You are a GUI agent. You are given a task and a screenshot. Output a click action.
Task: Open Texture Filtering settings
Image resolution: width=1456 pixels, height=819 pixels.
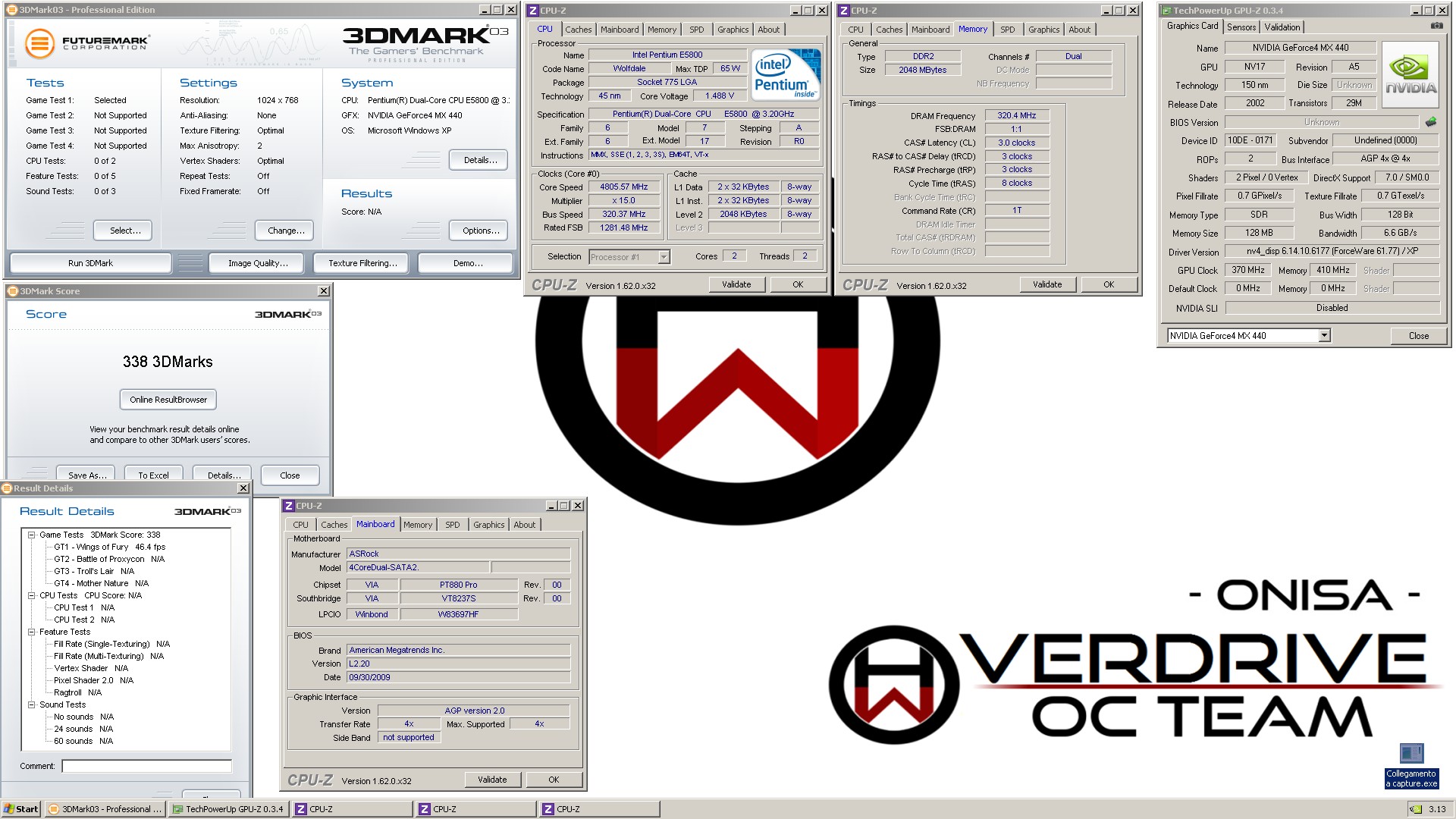click(362, 263)
